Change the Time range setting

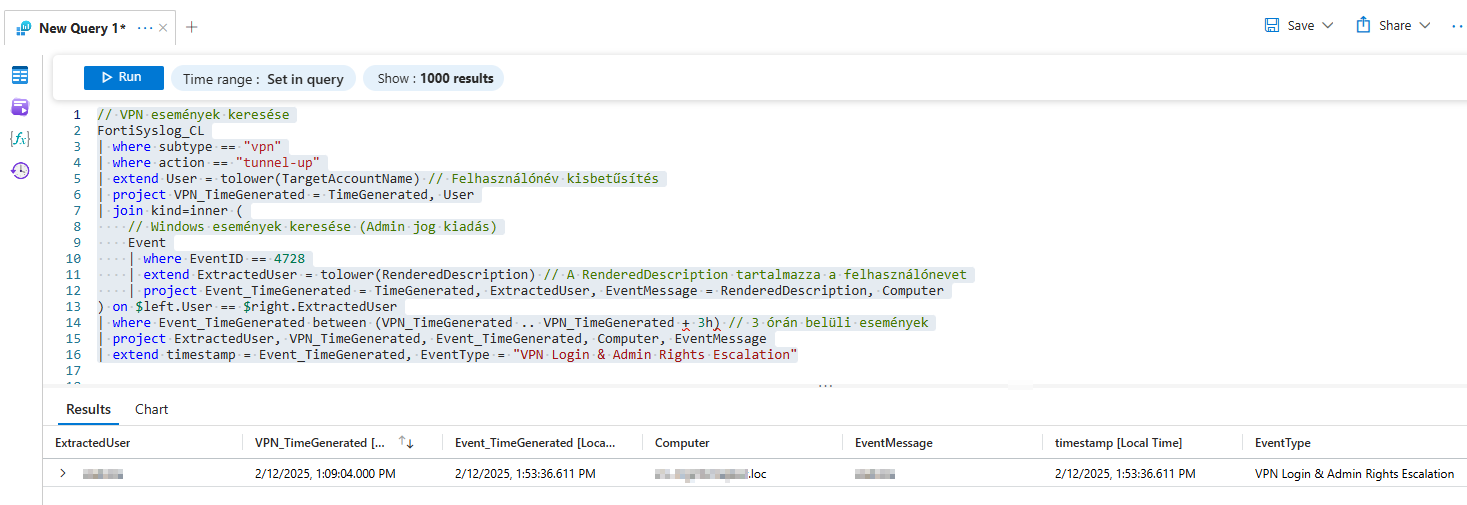pyautogui.click(x=263, y=79)
